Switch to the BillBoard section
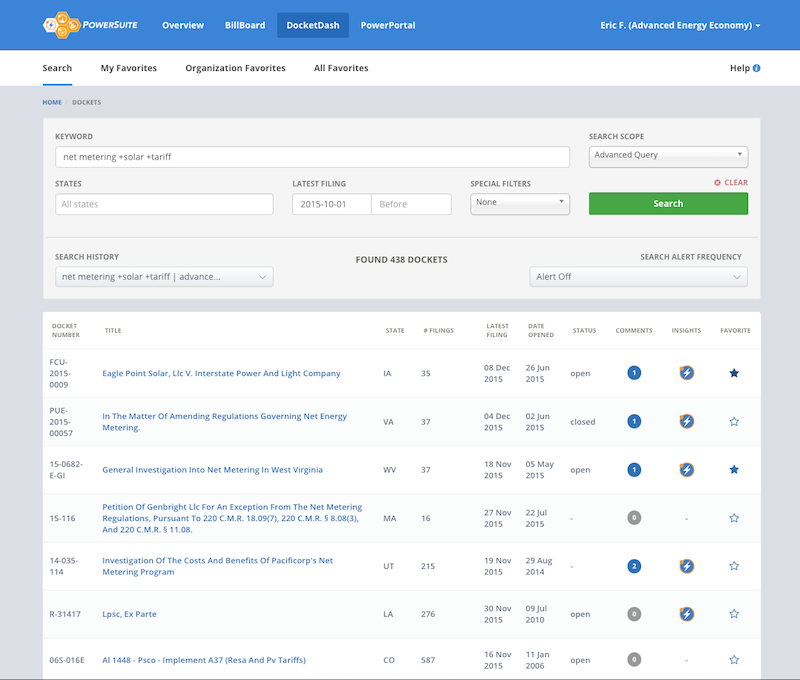 [x=244, y=24]
